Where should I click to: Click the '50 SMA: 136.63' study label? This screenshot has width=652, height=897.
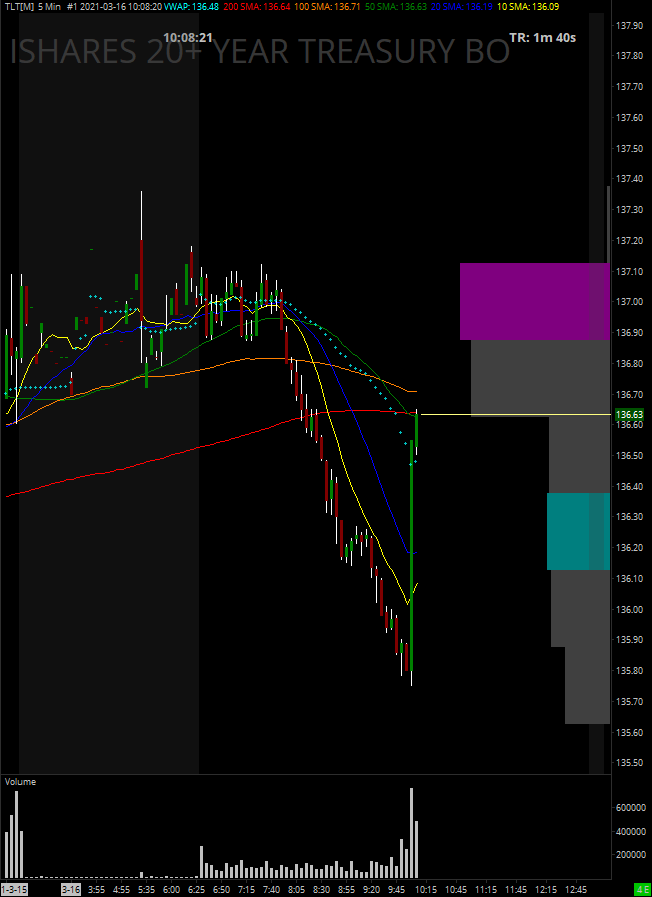click(x=394, y=6)
